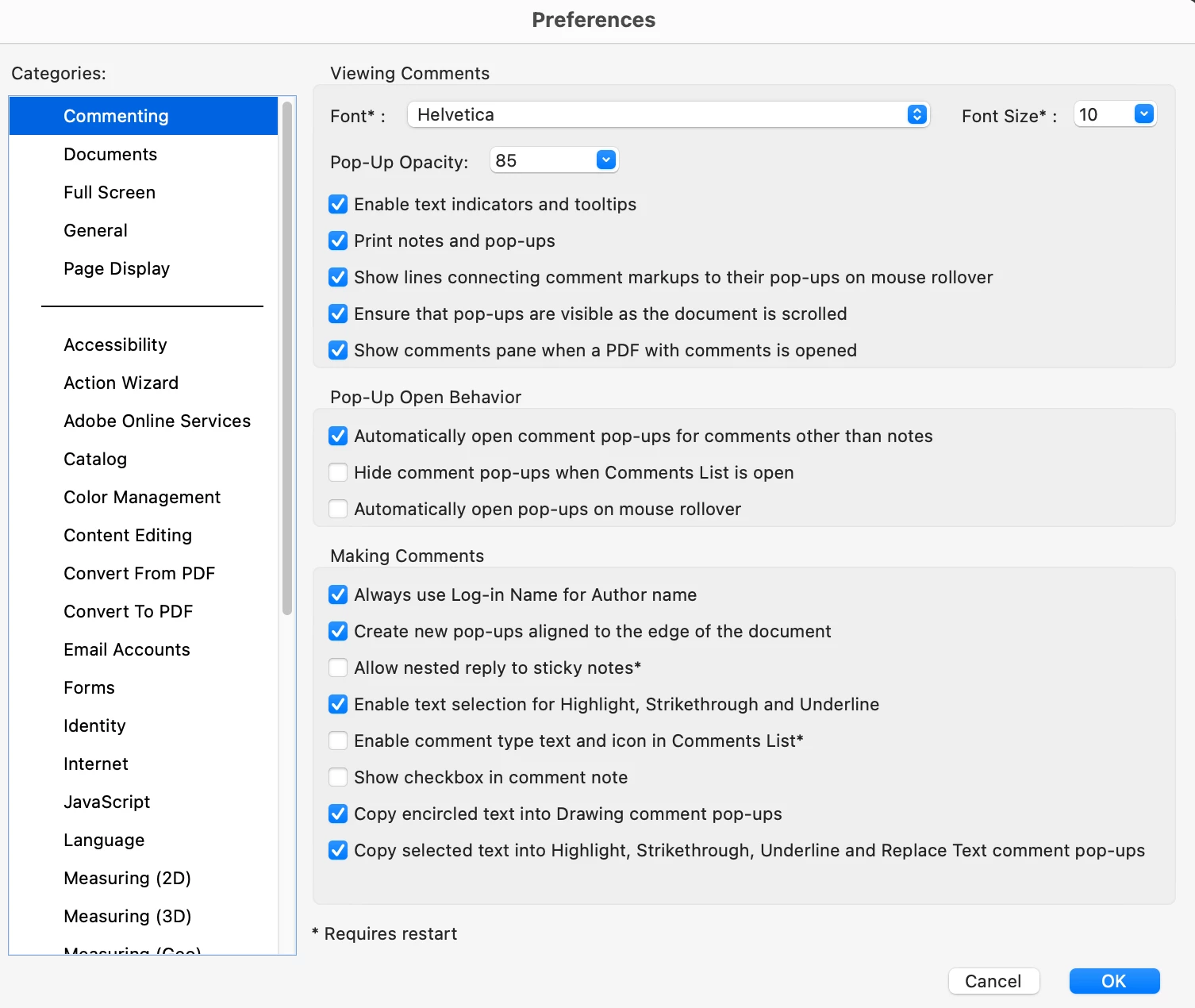The height and width of the screenshot is (1008, 1195).
Task: Disable Always use Log-in Name for Author name
Action: [x=338, y=595]
